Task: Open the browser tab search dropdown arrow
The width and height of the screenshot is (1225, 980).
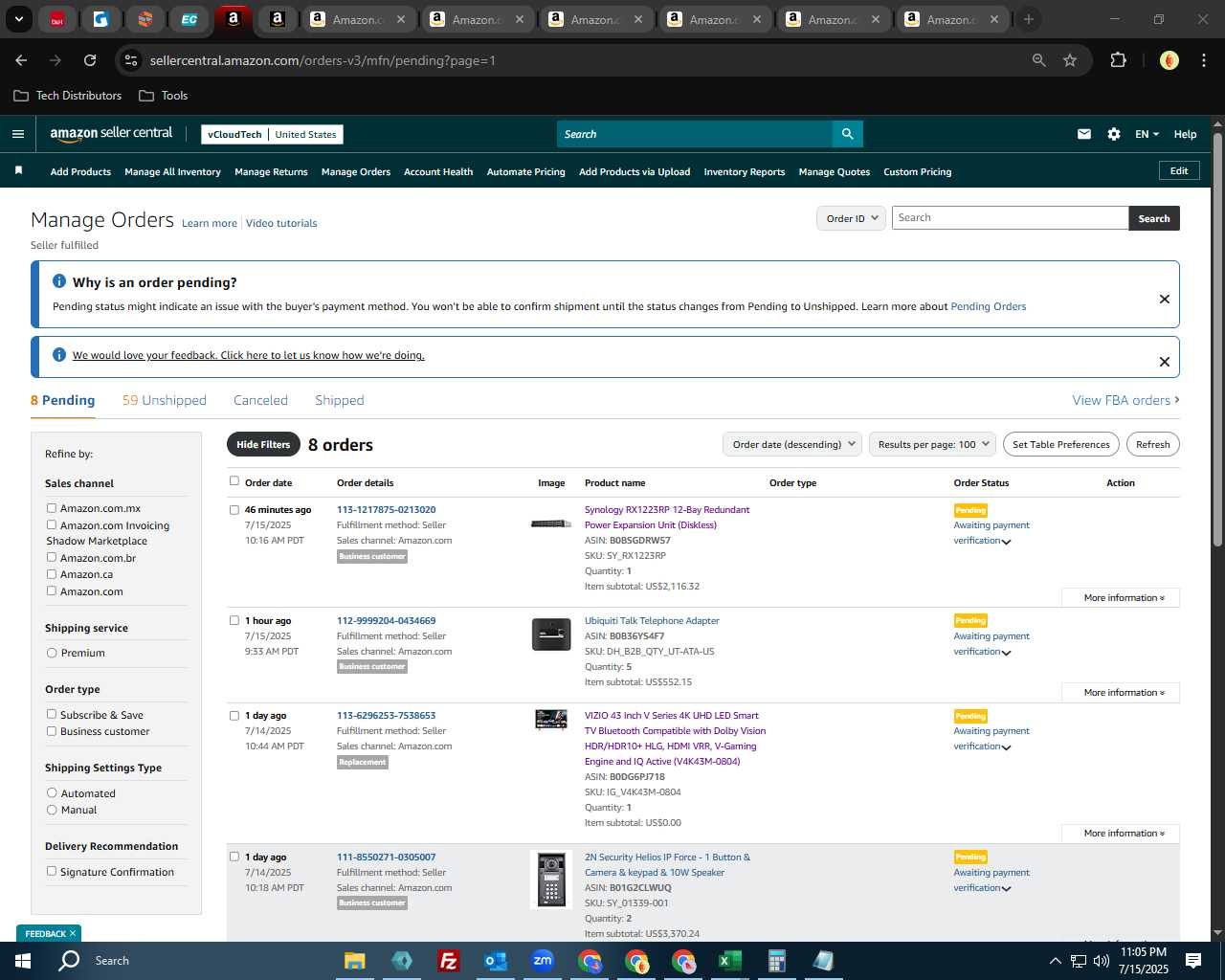Action: (18, 19)
